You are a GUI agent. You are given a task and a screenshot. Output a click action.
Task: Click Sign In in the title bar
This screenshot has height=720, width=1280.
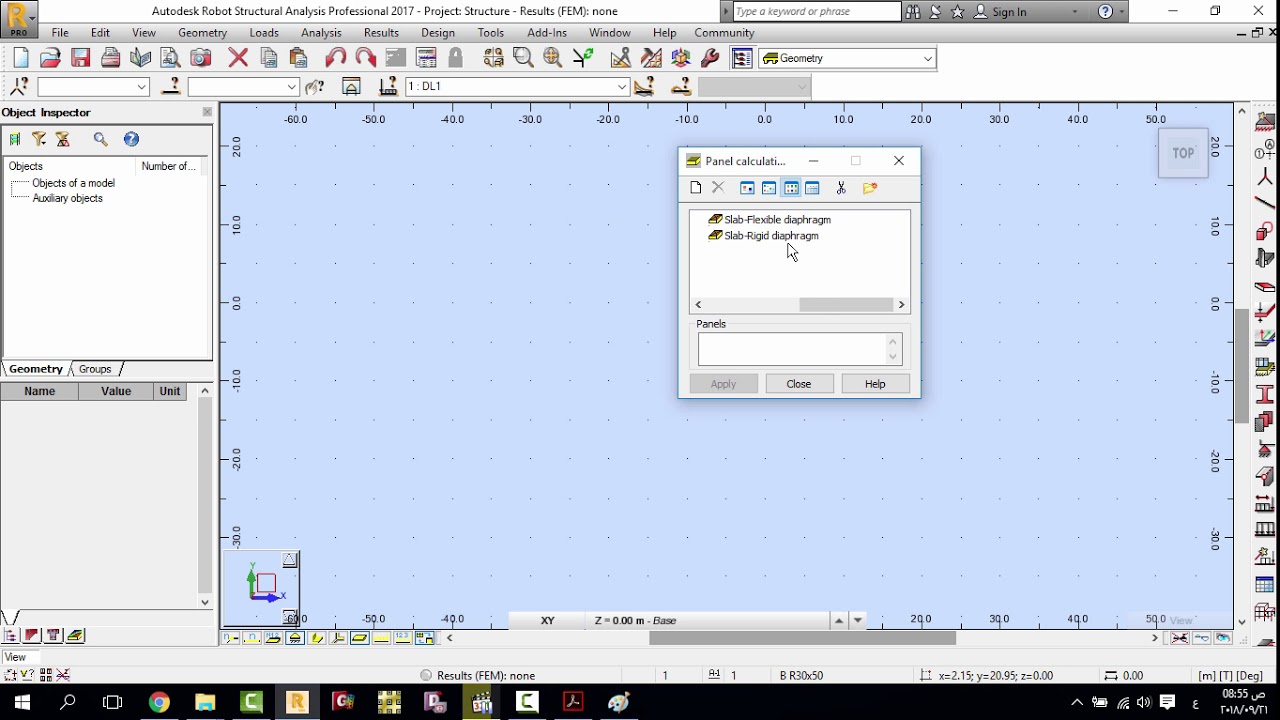pos(1009,12)
